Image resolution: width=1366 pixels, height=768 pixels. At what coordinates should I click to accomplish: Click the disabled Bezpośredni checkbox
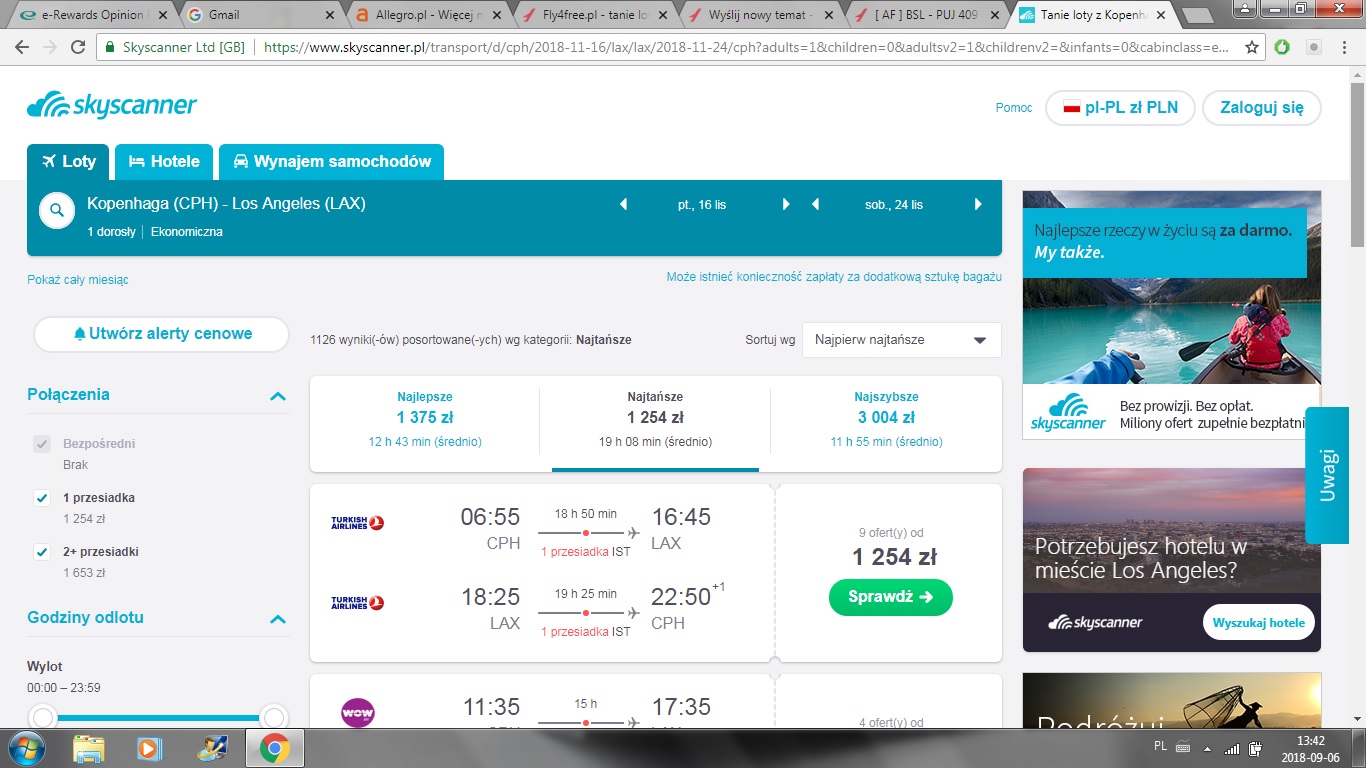click(x=42, y=444)
